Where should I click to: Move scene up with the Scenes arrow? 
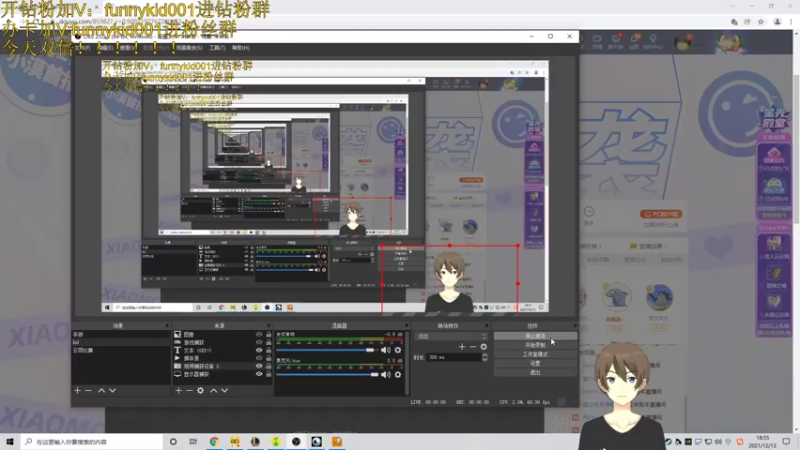pyautogui.click(x=102, y=390)
